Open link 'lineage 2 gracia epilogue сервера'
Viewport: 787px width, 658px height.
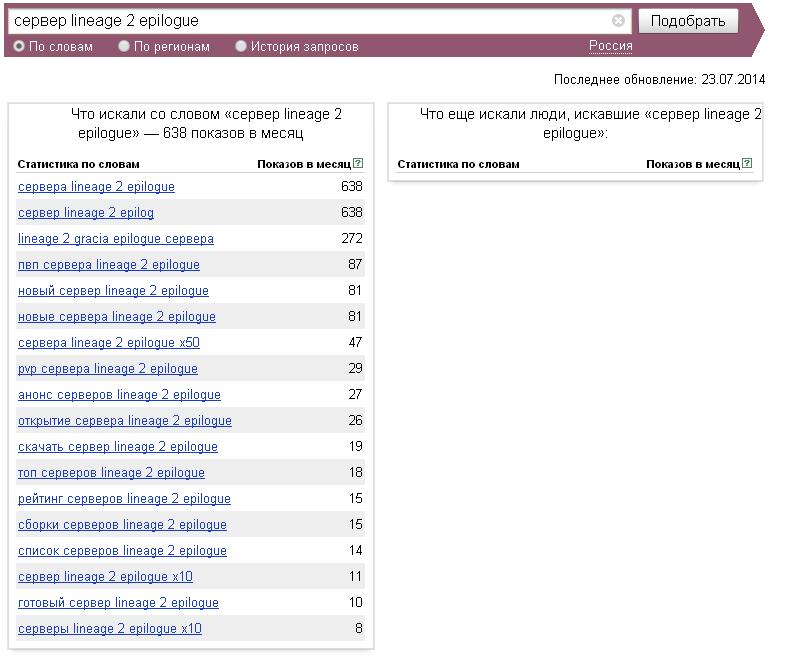click(116, 239)
